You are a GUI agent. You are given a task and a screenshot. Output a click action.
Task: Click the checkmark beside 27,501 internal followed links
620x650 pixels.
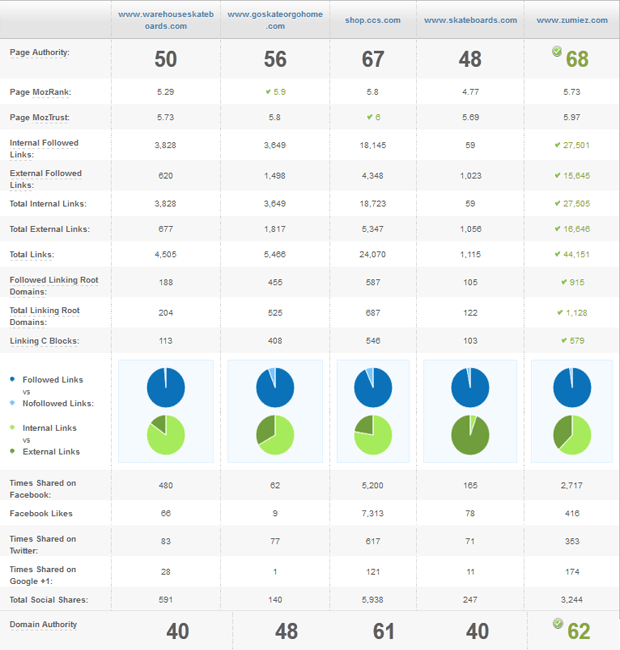pyautogui.click(x=557, y=145)
